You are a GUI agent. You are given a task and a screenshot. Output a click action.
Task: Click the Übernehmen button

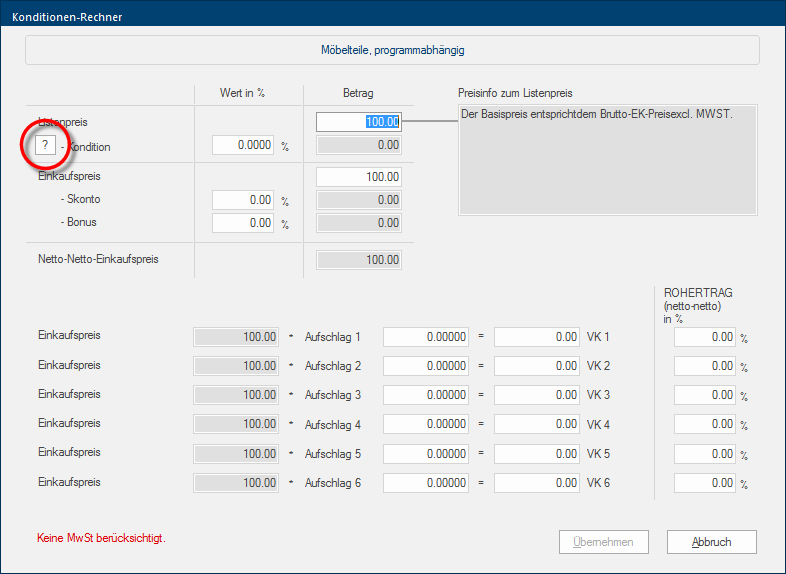[x=603, y=542]
